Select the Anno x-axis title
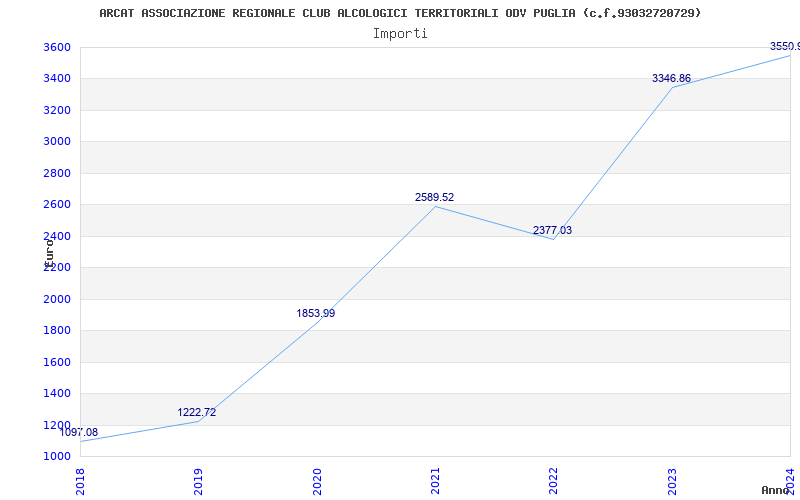The width and height of the screenshot is (800, 500). coord(776,490)
